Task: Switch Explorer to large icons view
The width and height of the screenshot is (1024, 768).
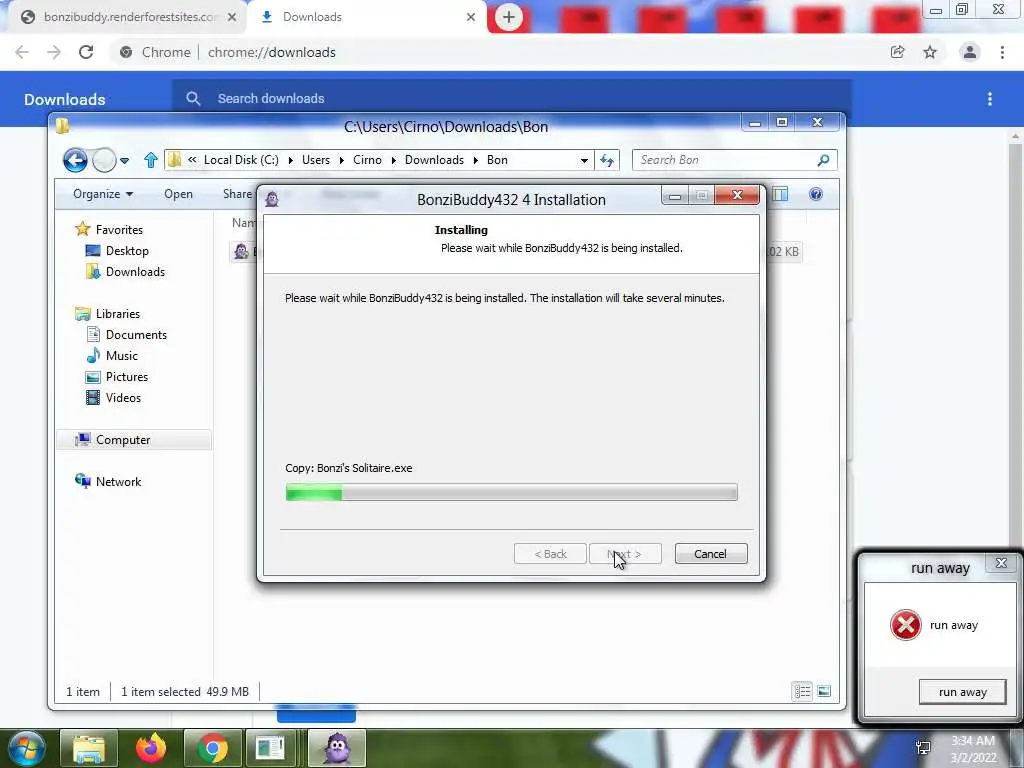Action: click(824, 691)
